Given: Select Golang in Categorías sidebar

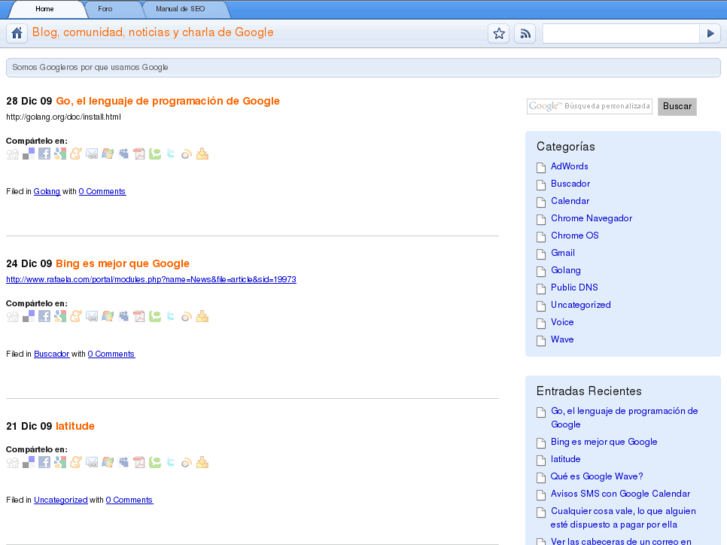Looking at the screenshot, I should coord(566,270).
